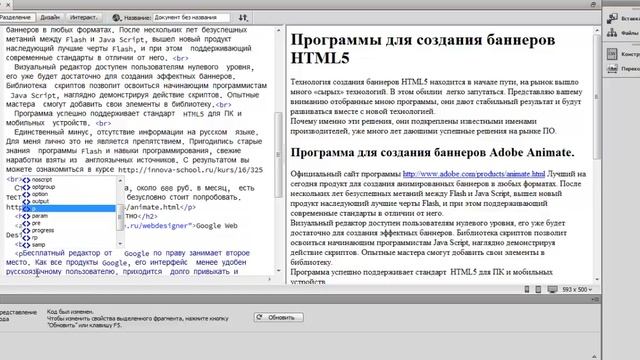The width and height of the screenshot is (640, 360).
Task: Click the webdesigner Google Web code line
Action: (x=182, y=226)
